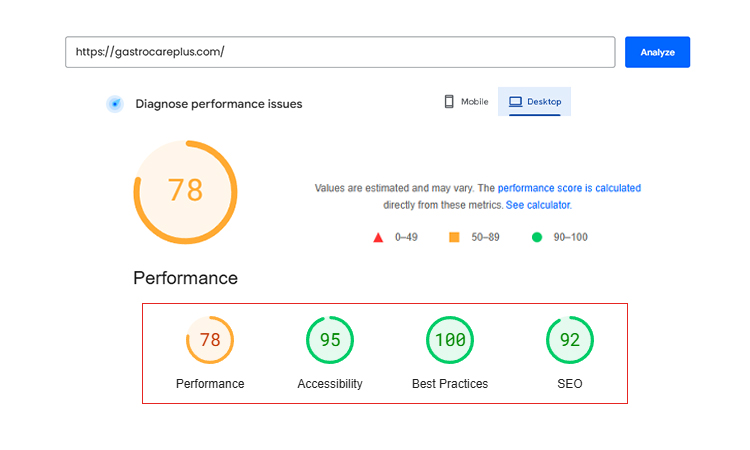Image resolution: width=750 pixels, height=450 pixels.
Task: Click the green circle 90–100 legend icon
Action: point(537,237)
